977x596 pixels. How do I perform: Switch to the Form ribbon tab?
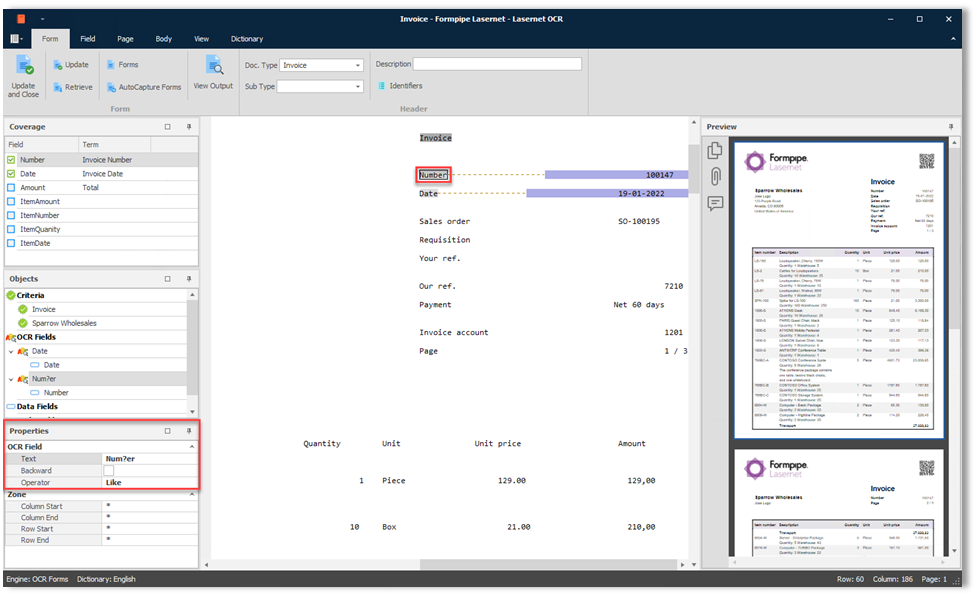pyautogui.click(x=50, y=39)
